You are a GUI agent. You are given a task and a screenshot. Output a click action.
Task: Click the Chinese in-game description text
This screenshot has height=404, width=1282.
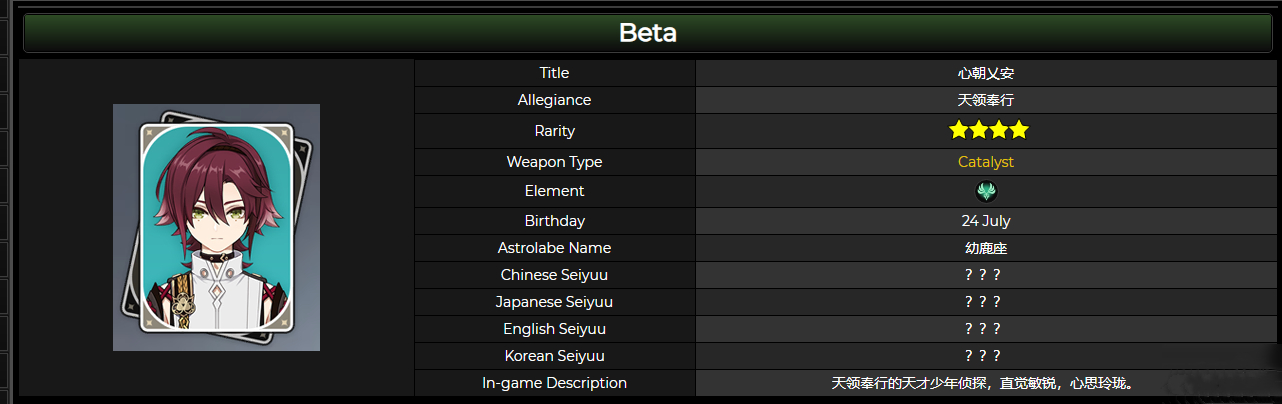click(986, 383)
